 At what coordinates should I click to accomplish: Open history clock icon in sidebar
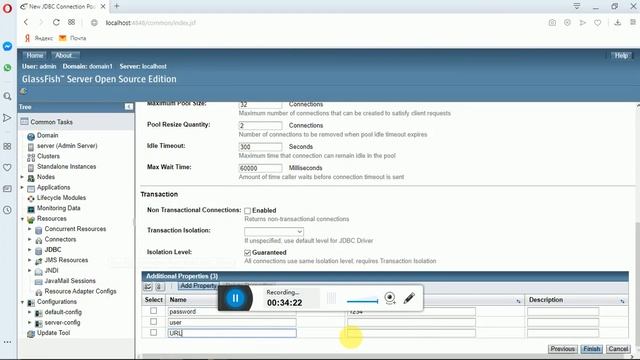point(7,210)
